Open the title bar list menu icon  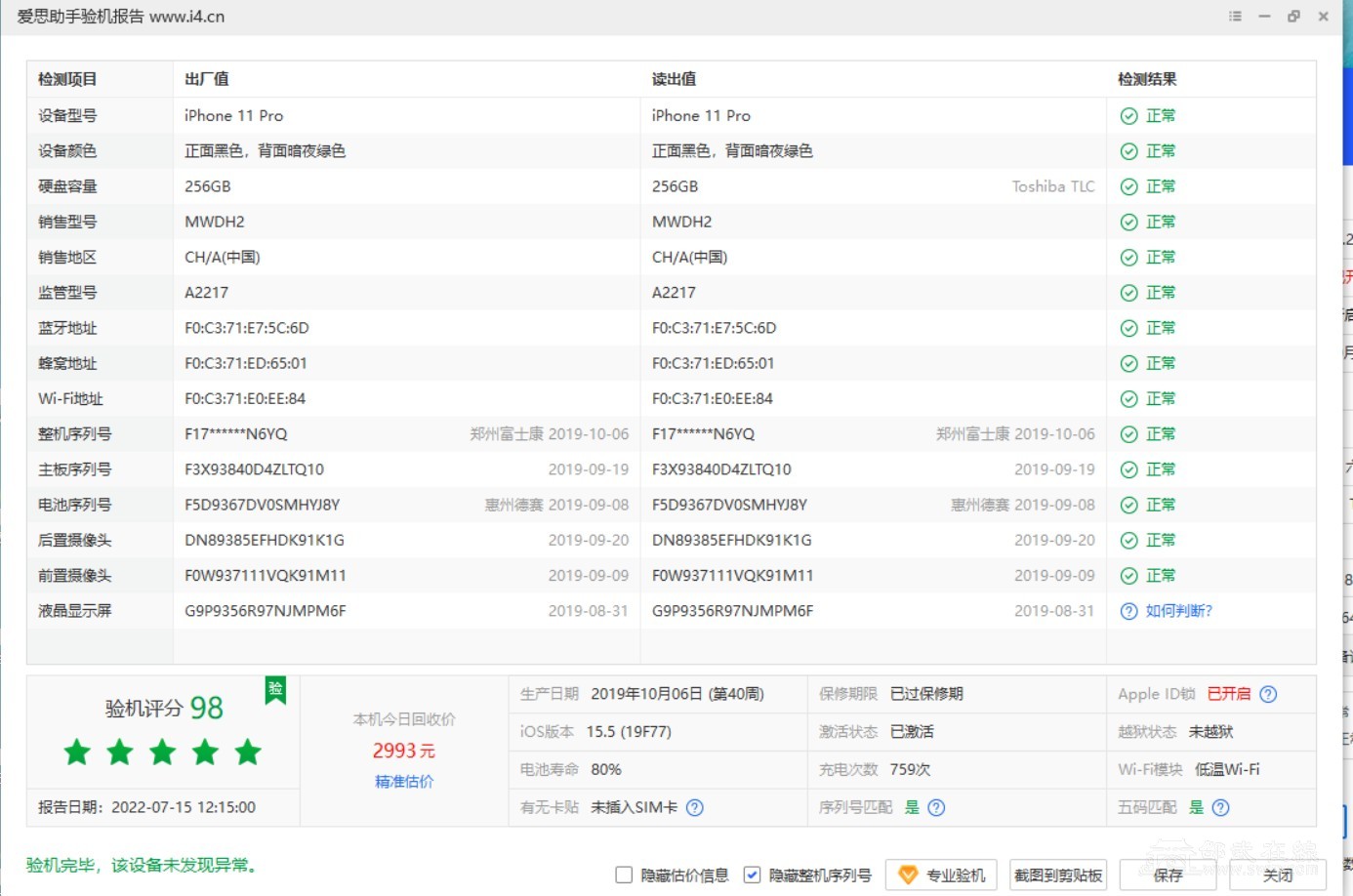1235,17
